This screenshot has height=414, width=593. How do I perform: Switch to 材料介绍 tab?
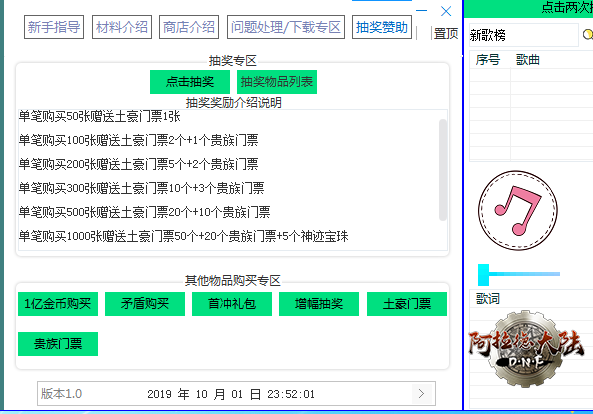pos(122,27)
